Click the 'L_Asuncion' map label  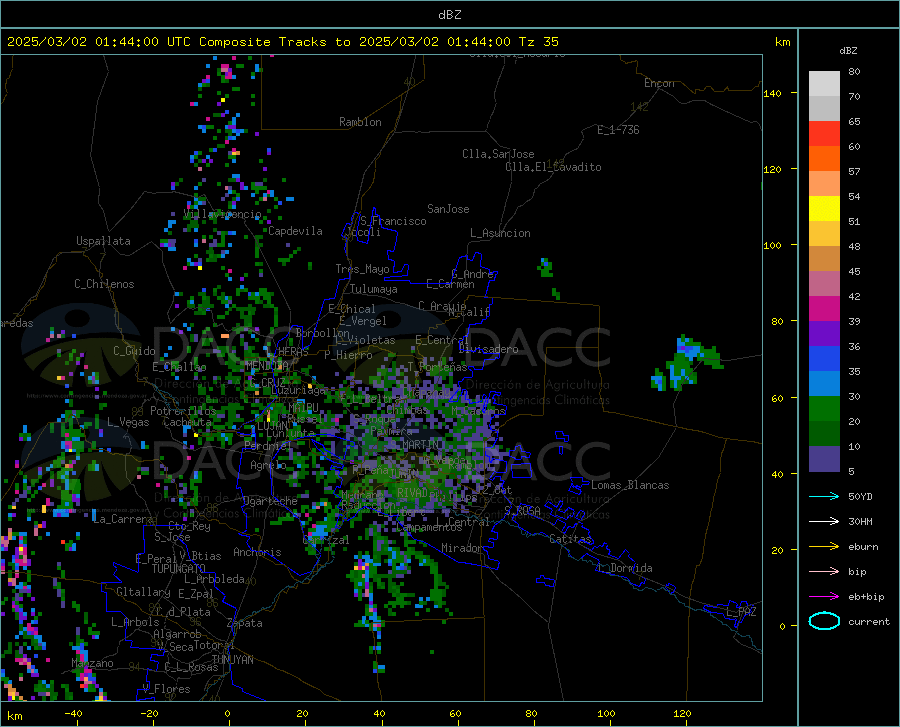(x=500, y=233)
